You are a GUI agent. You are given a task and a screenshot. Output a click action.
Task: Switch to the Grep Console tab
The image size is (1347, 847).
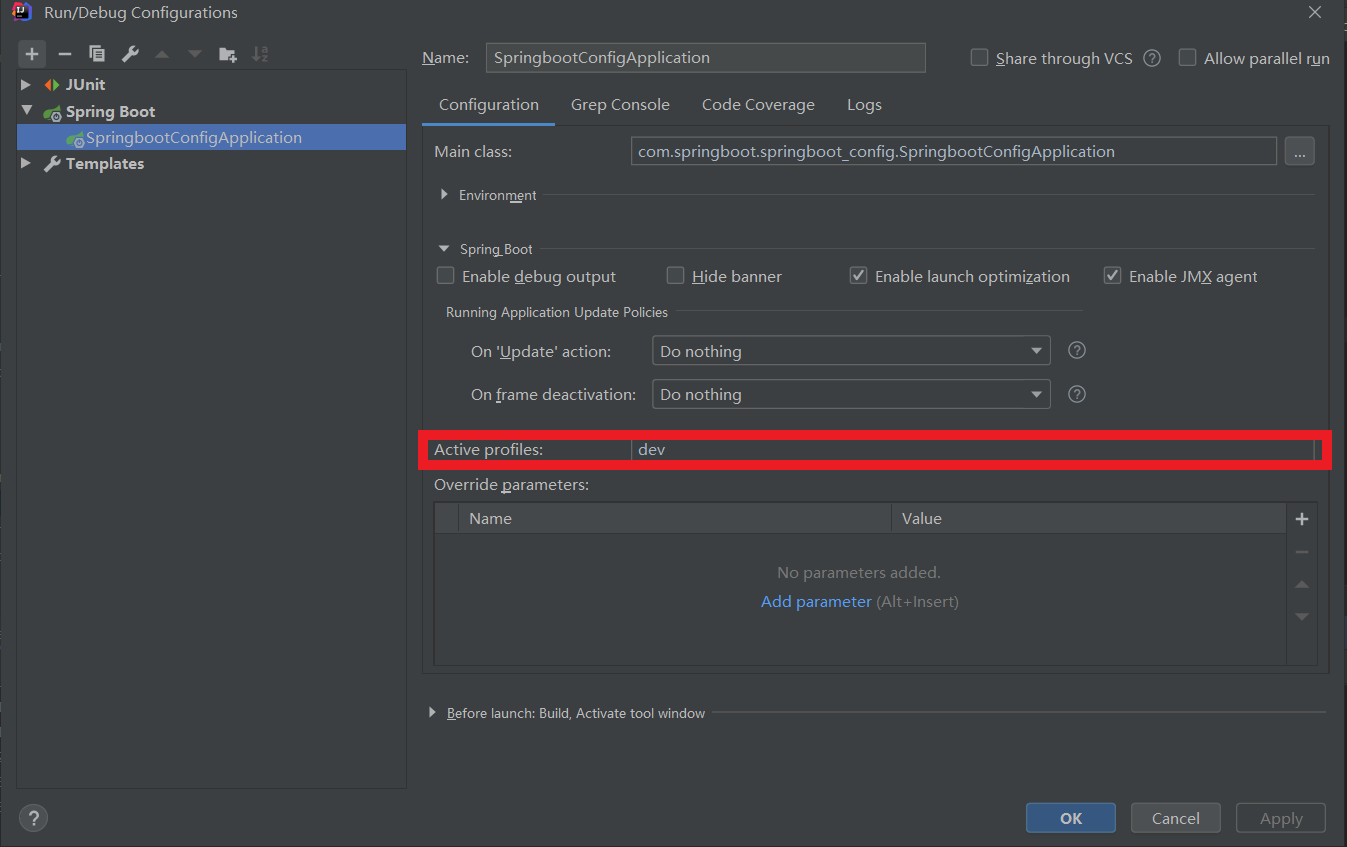[620, 105]
